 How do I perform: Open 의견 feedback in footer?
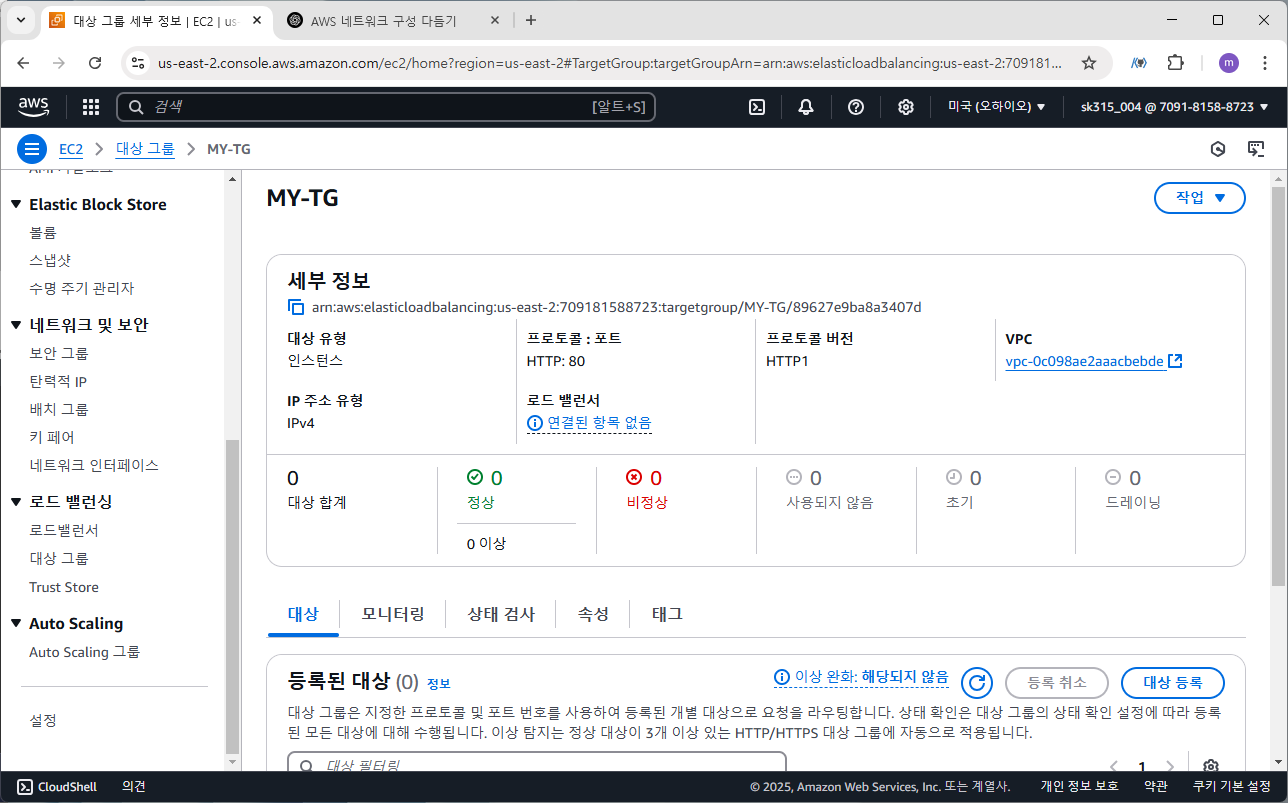pos(134,787)
